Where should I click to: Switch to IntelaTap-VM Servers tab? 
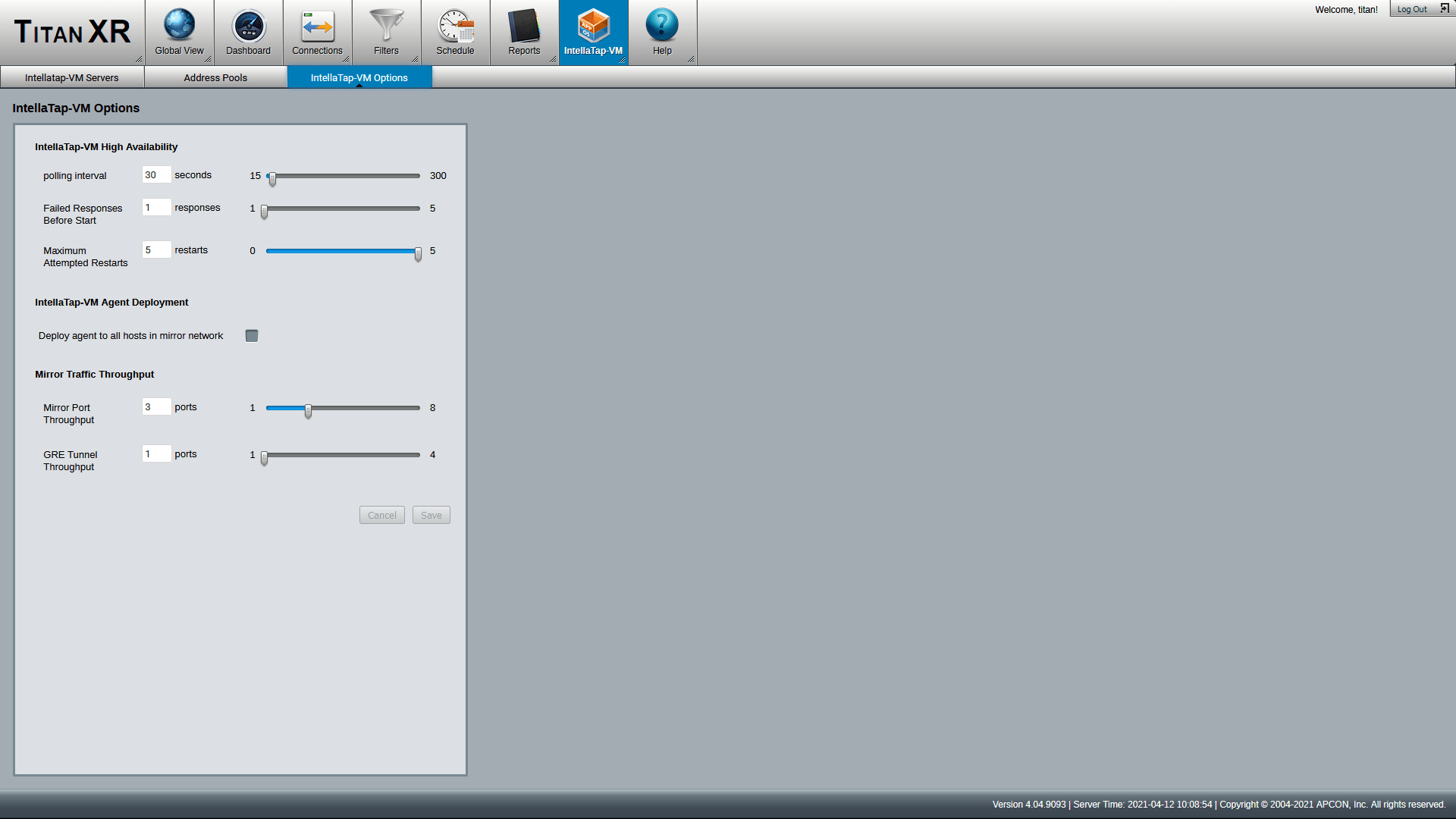[72, 77]
